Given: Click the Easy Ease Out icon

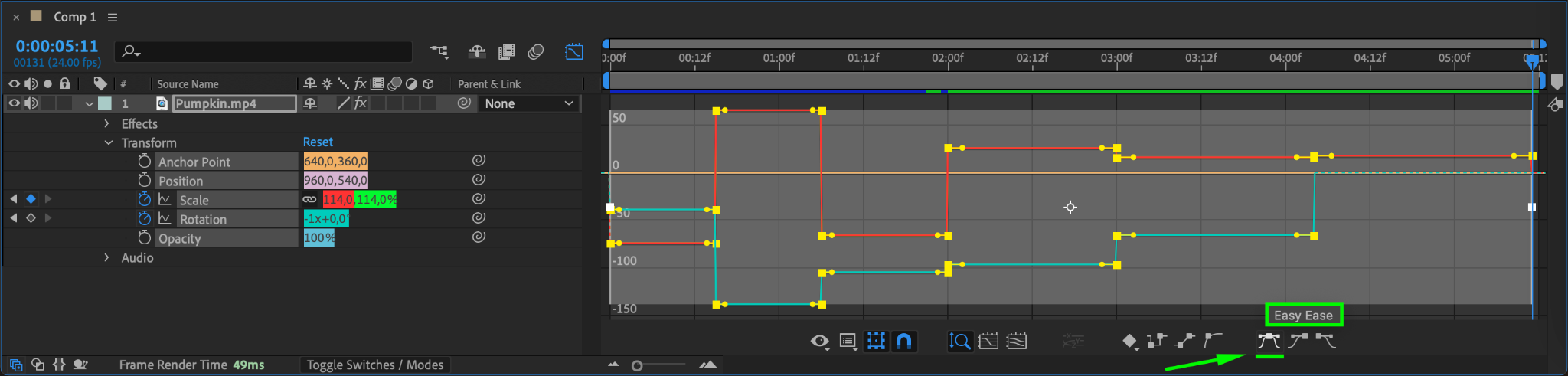Looking at the screenshot, I should click(1326, 341).
